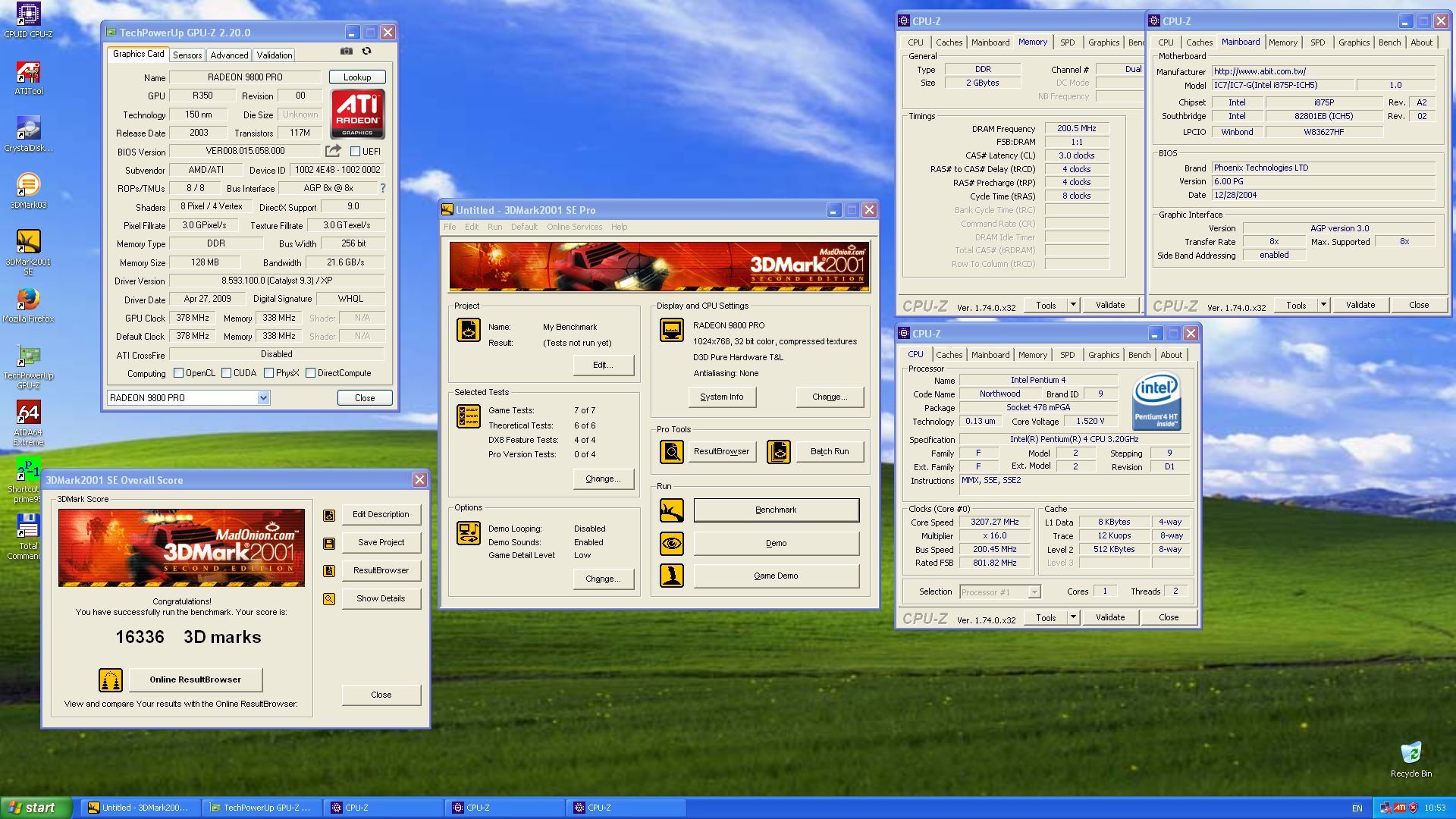Click the Game Demo button

point(776,576)
